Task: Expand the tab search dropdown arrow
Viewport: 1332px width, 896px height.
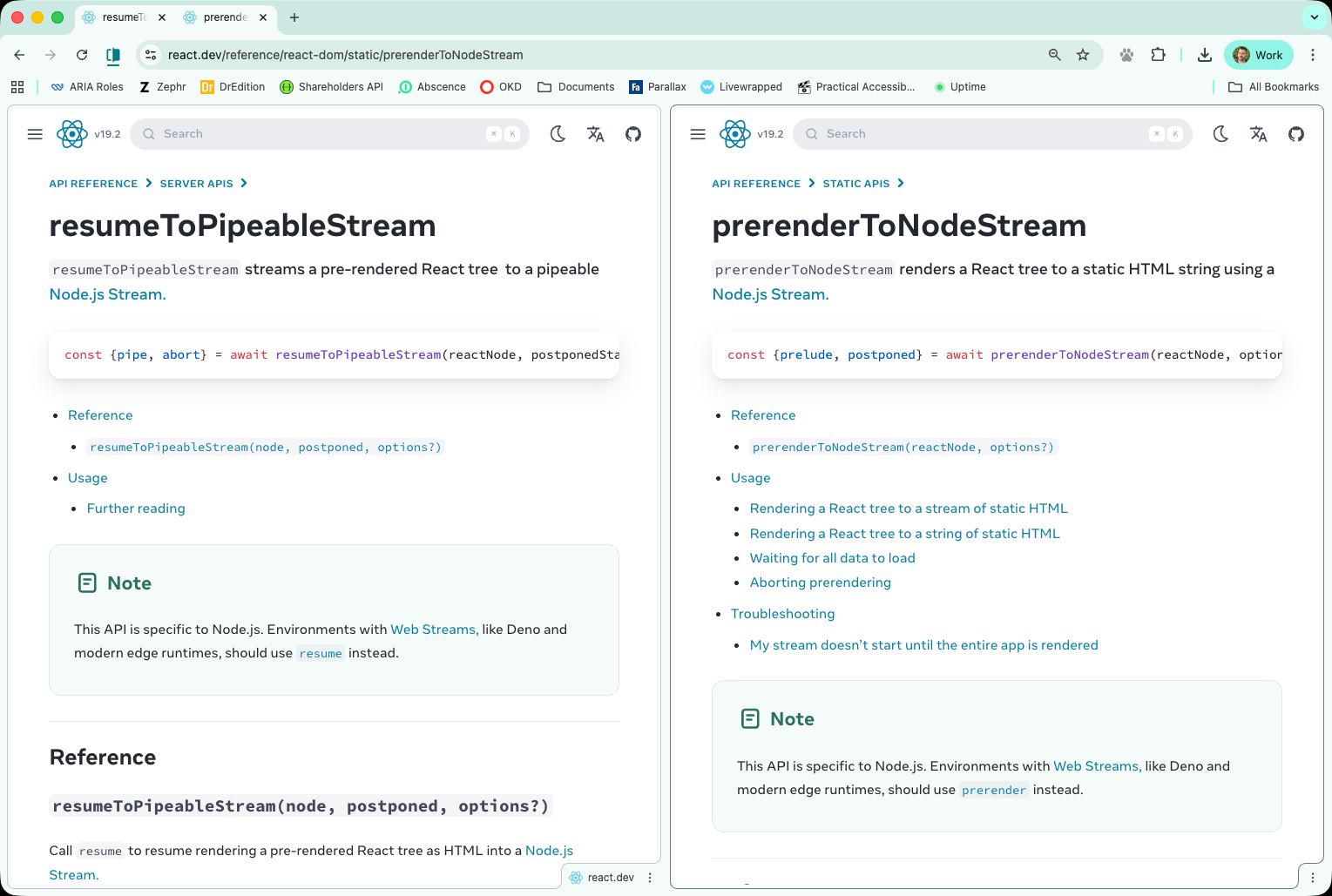Action: [1314, 17]
